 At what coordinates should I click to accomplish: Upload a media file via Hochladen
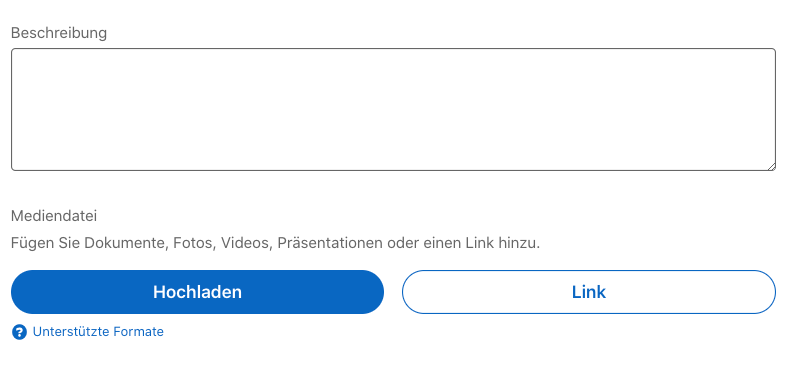point(198,292)
